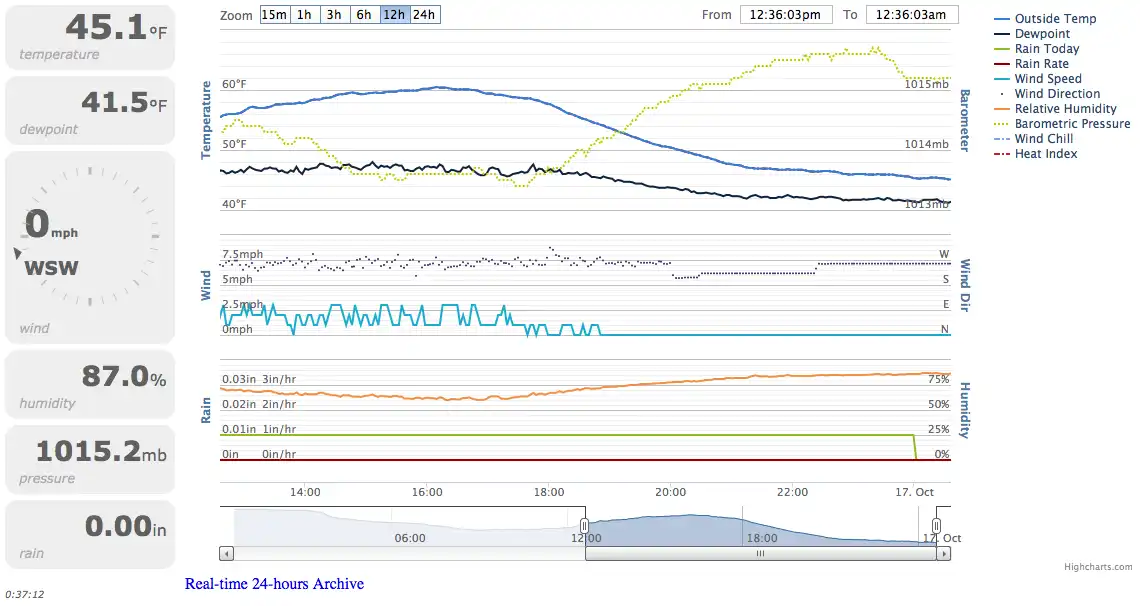Click the Temperature axis title
The height and width of the screenshot is (606, 1140).
point(206,120)
